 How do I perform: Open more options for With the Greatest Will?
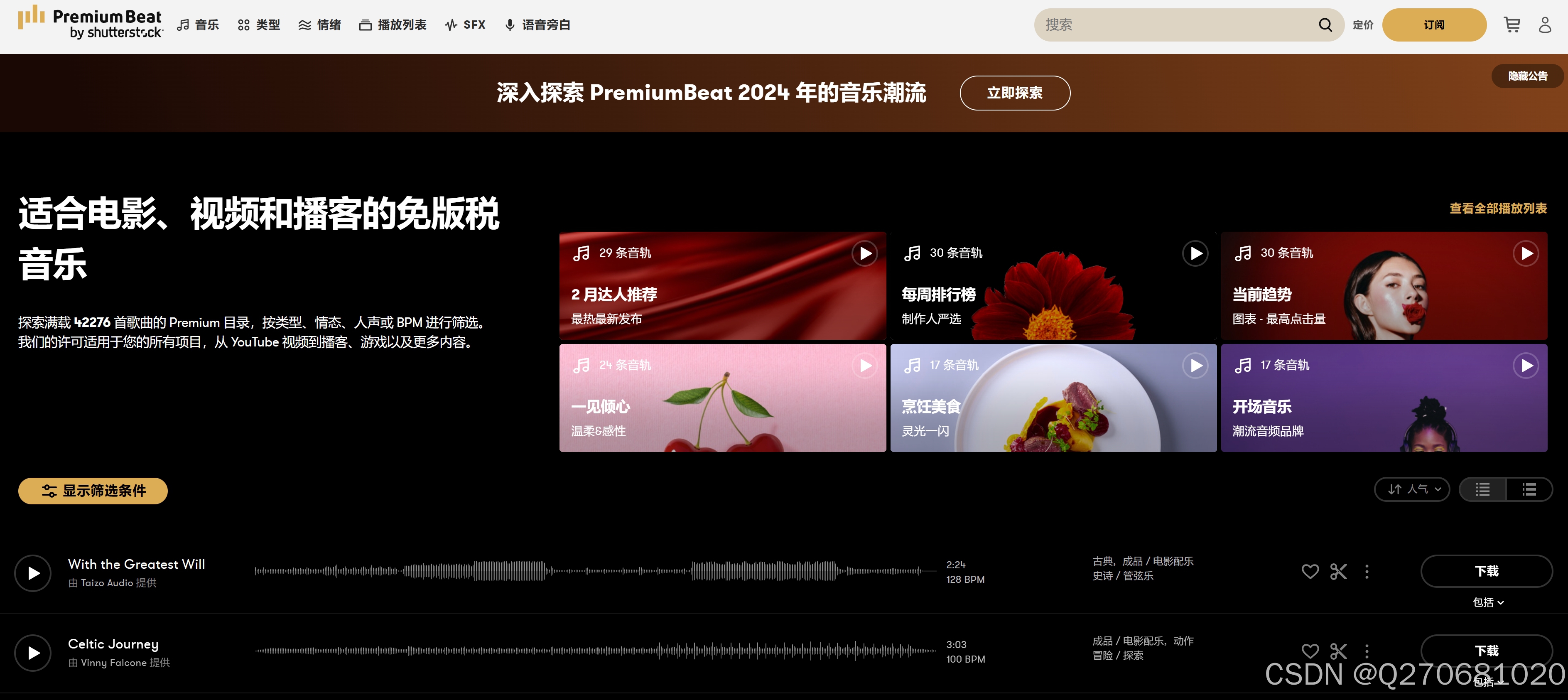tap(1367, 571)
